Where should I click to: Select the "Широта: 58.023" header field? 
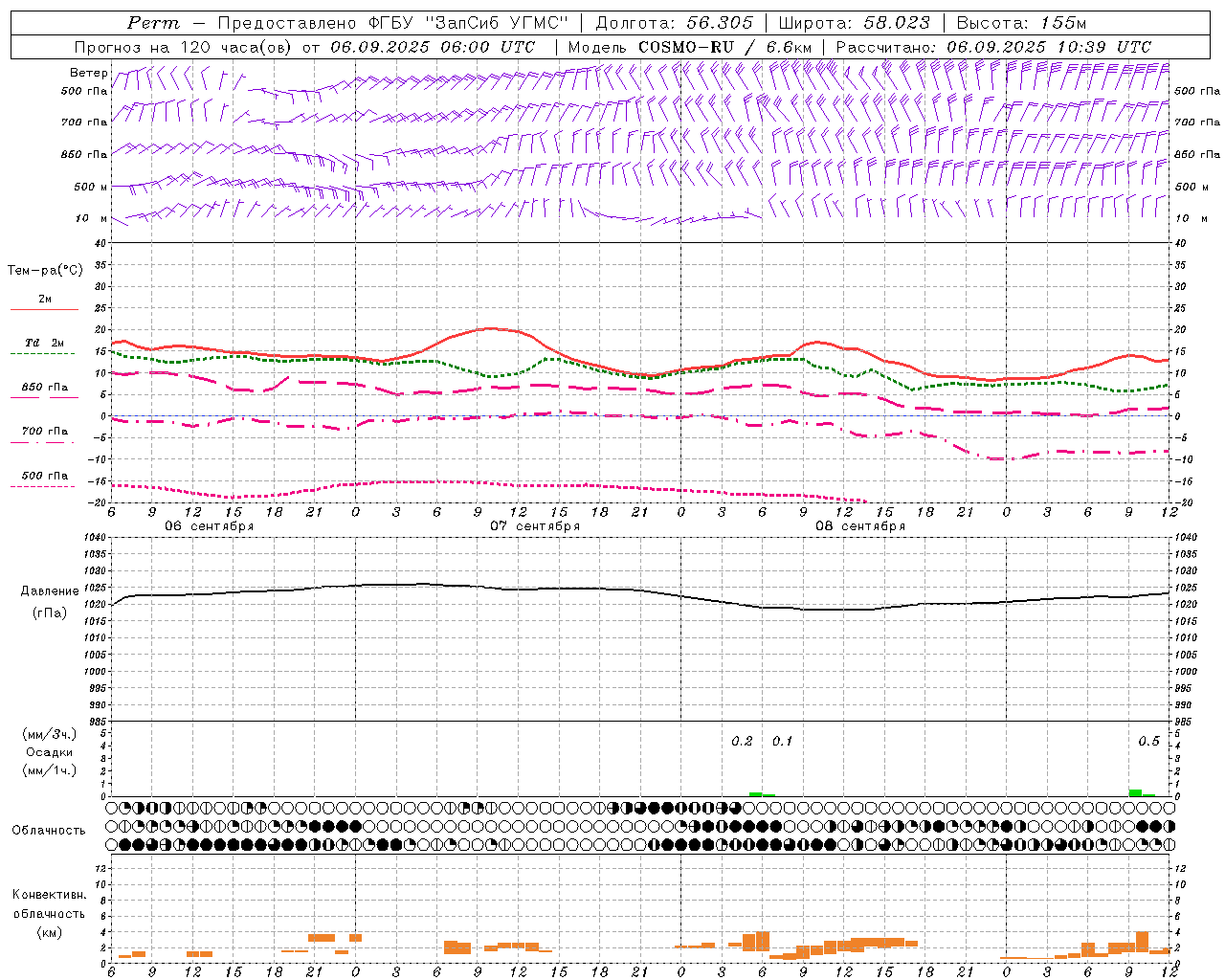pos(854,23)
